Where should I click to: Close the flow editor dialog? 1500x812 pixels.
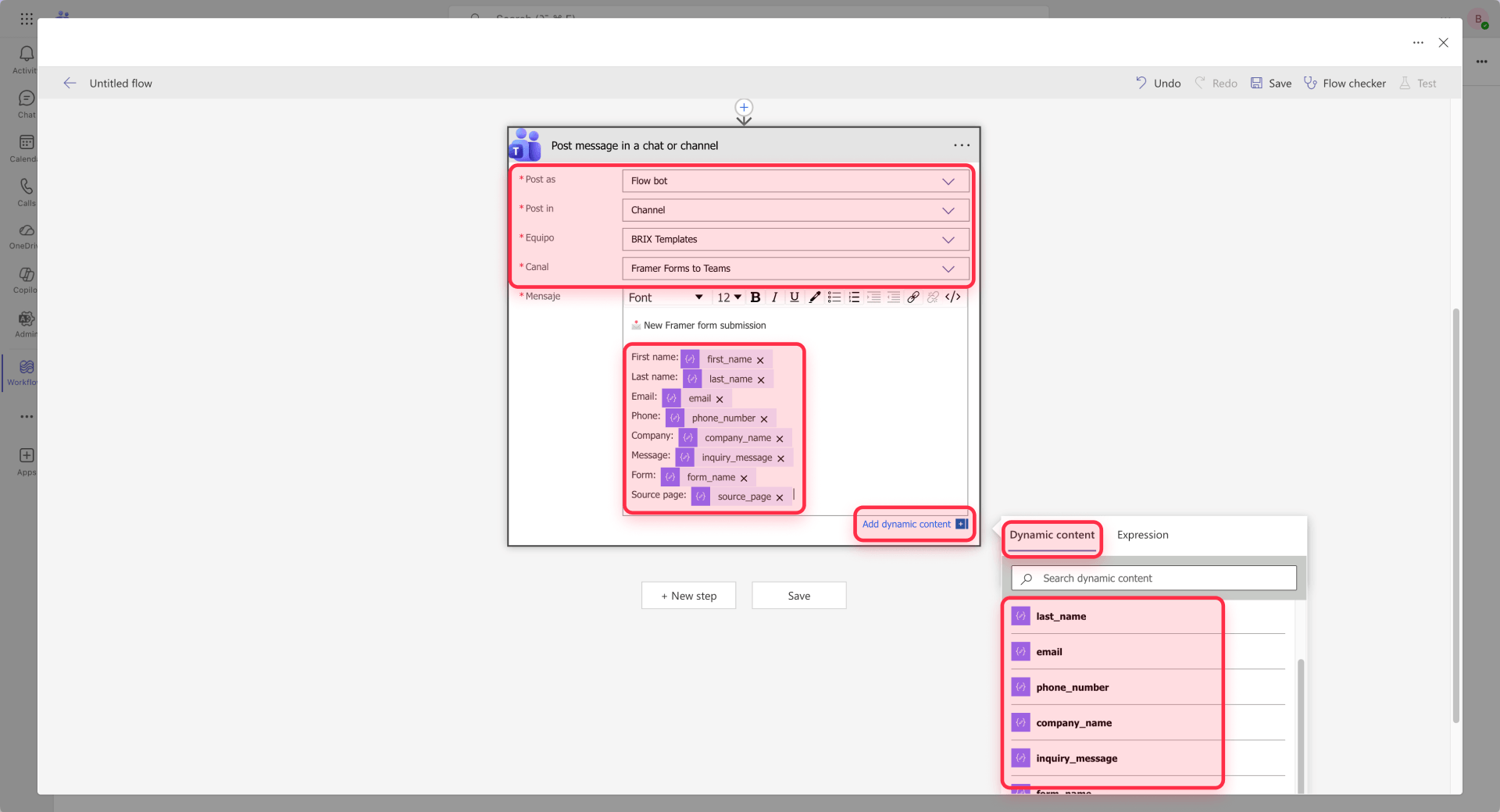[1444, 43]
